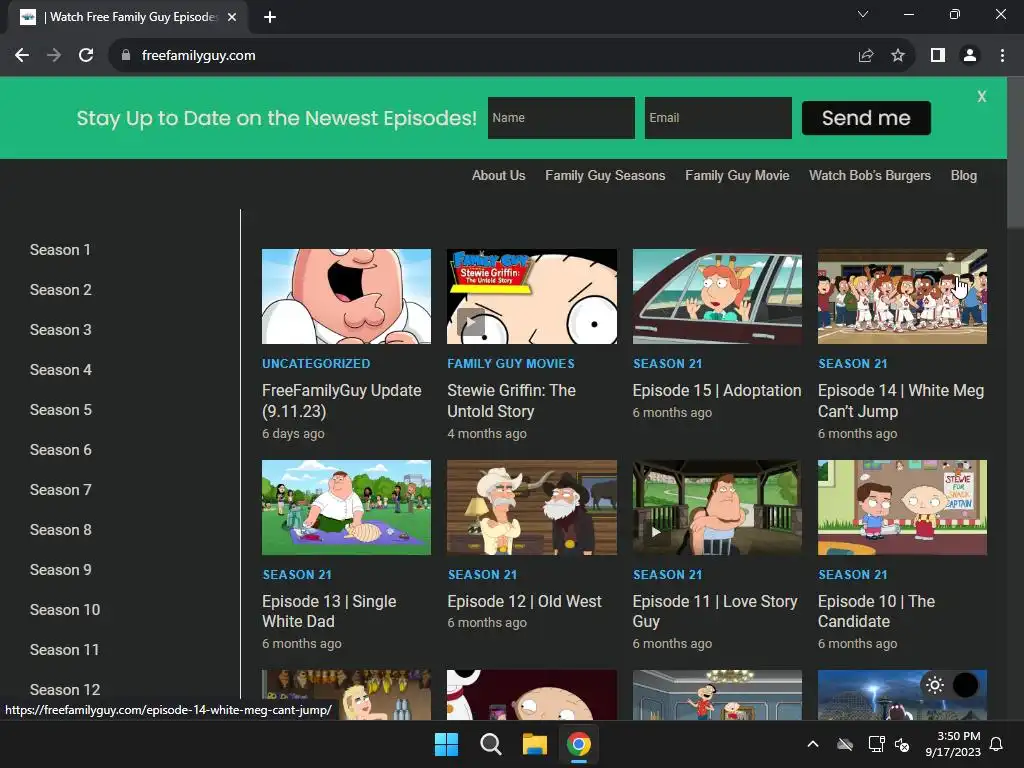This screenshot has width=1024, height=768.
Task: Select Season 8 in sidebar
Action: point(60,530)
